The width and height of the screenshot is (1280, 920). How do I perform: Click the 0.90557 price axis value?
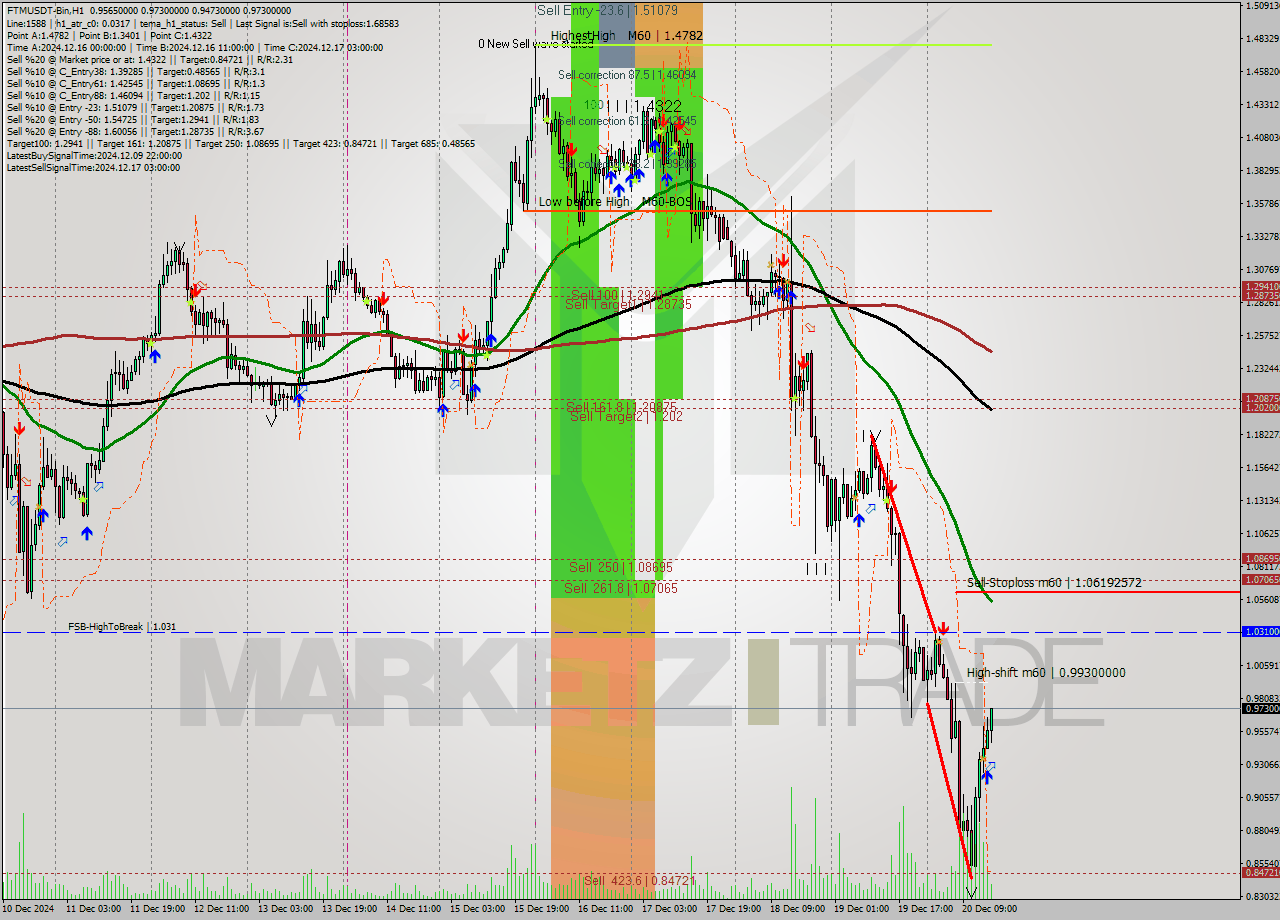1263,797
